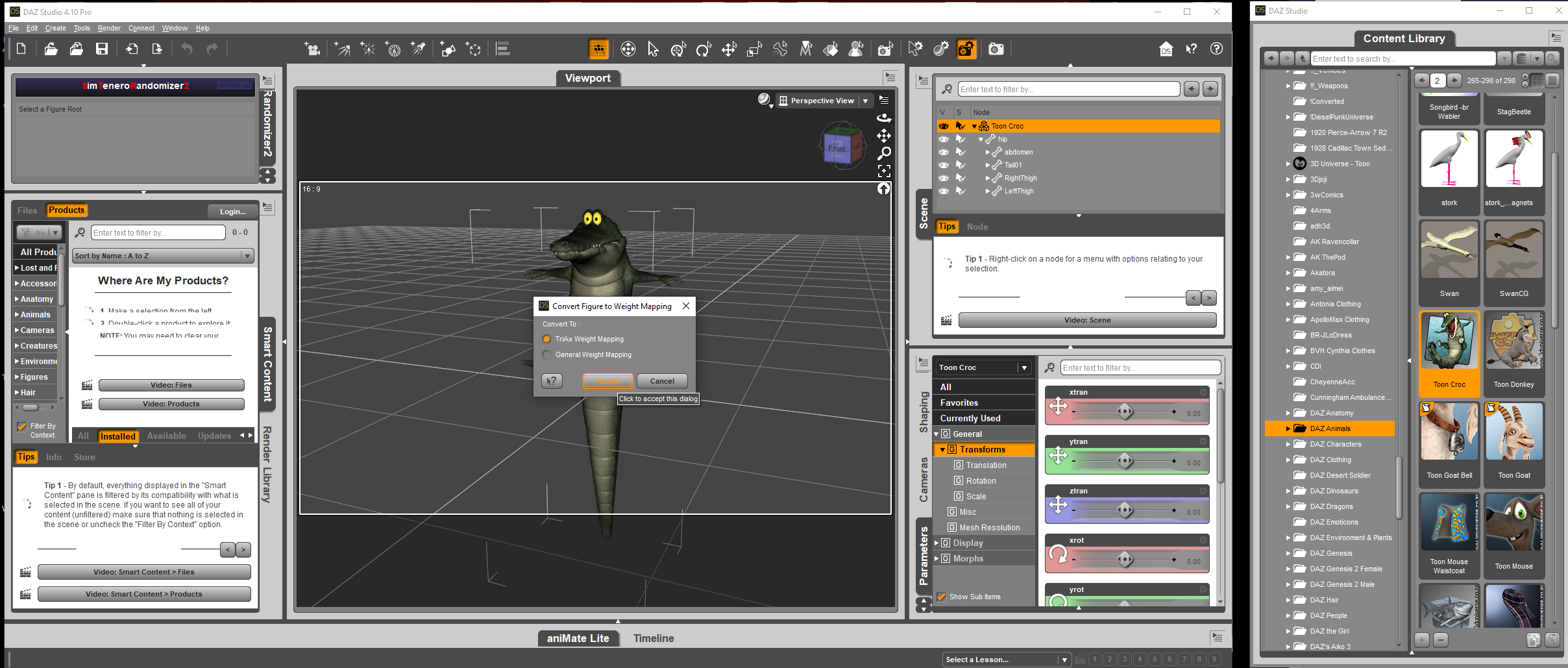Toggle visibility eye for Toon Croc node
The width and height of the screenshot is (1568, 668).
click(x=944, y=126)
